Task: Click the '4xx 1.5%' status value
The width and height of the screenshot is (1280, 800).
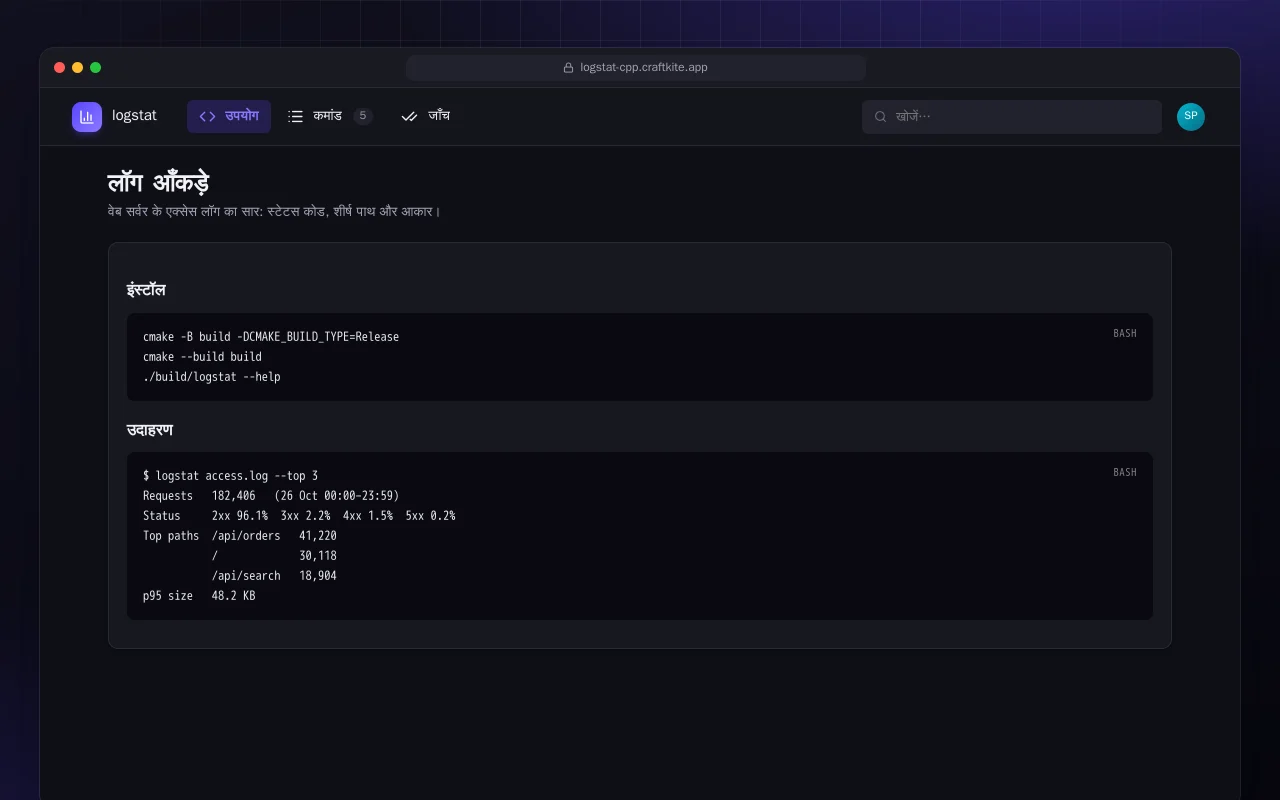Action: (x=368, y=516)
